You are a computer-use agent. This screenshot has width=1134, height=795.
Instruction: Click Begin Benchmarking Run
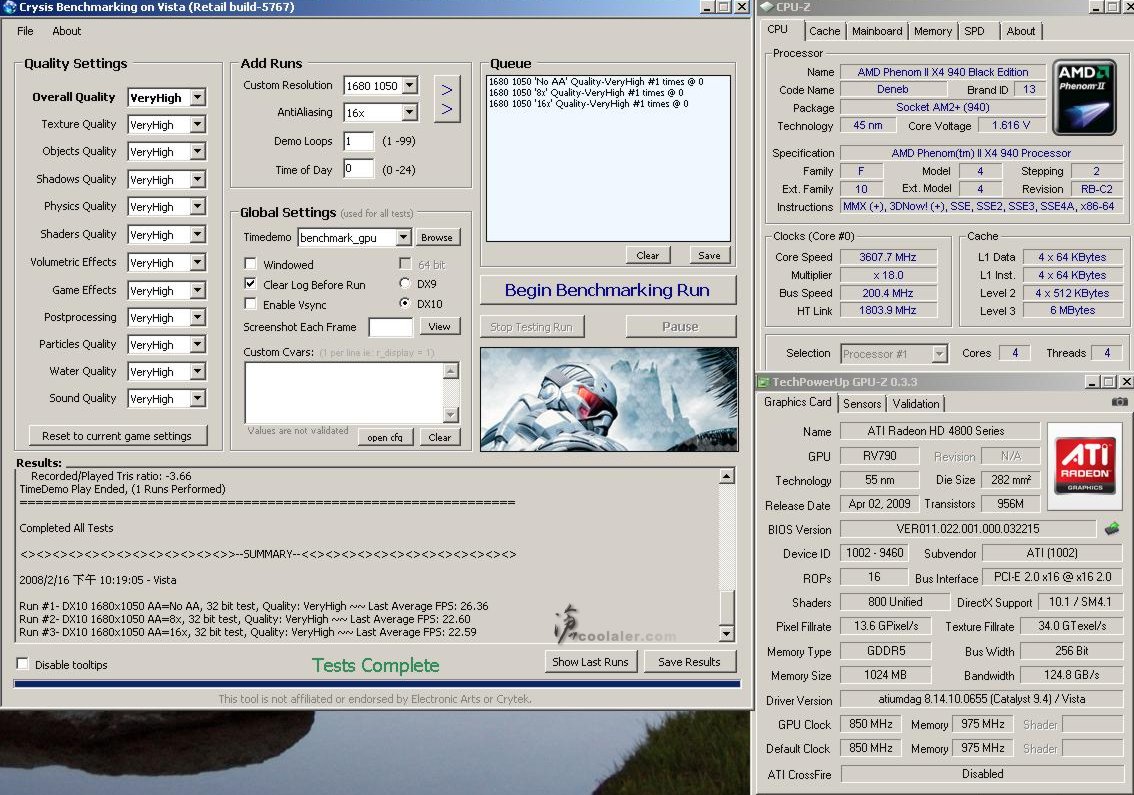click(x=608, y=290)
